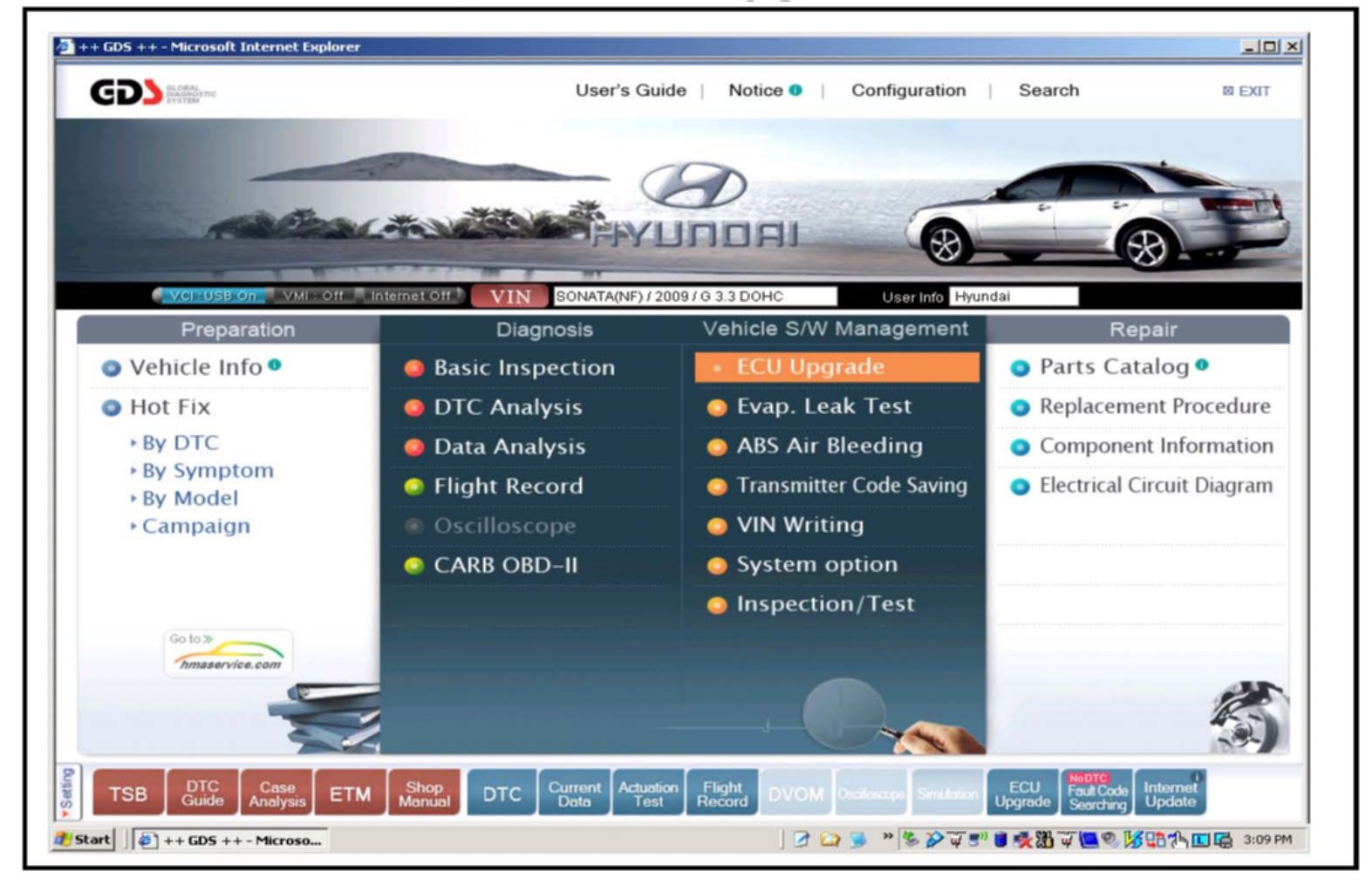This screenshot has width=1372, height=885.
Task: Click the TSB toolbar button
Action: 127,793
